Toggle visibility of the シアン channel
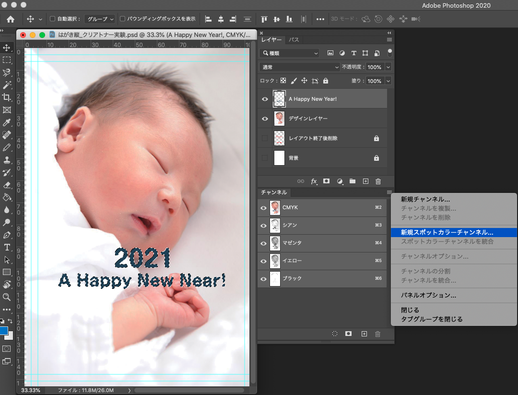Image resolution: width=518 pixels, height=395 pixels. point(263,225)
